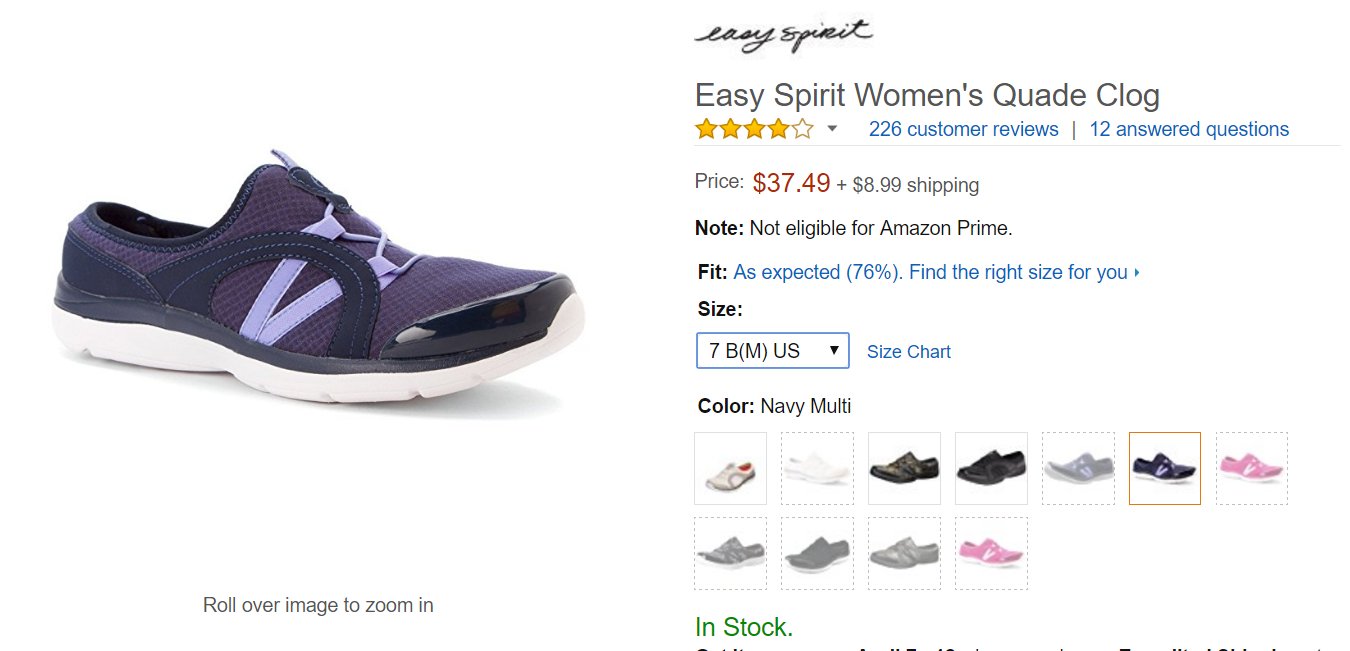The height and width of the screenshot is (651, 1350).
Task: Choose the pink swatch in the bottom row
Action: [991, 553]
